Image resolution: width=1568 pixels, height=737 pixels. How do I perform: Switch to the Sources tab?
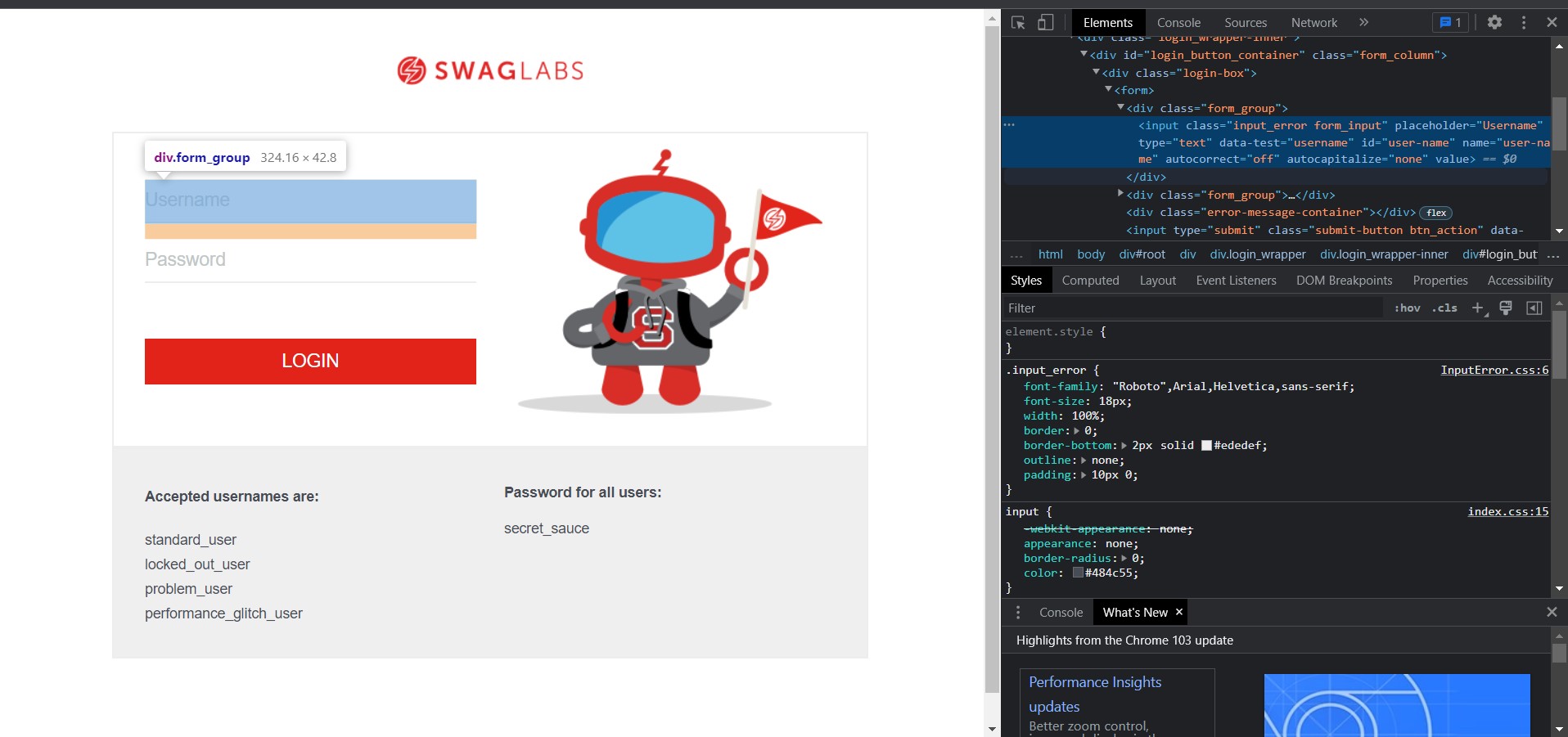point(1246,23)
